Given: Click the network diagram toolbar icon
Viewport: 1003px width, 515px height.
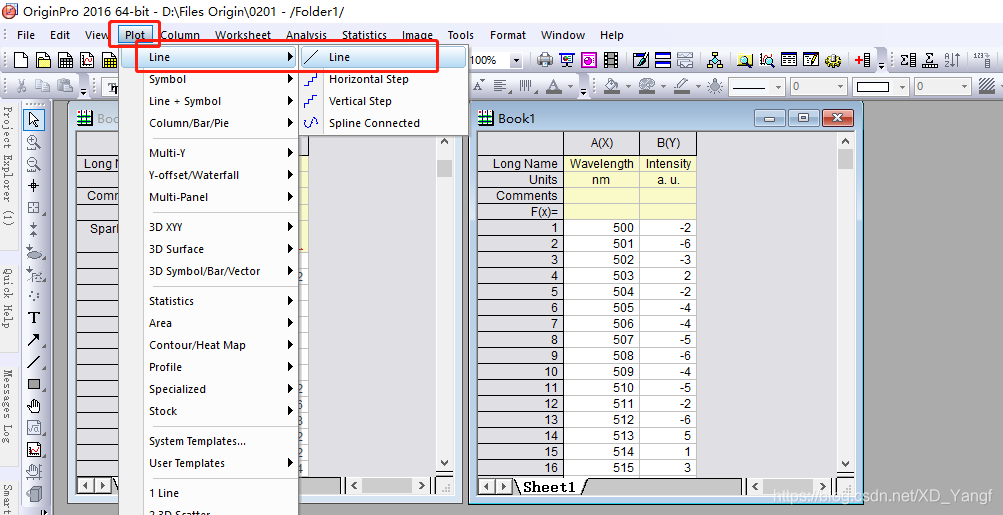Looking at the screenshot, I should 715,60.
